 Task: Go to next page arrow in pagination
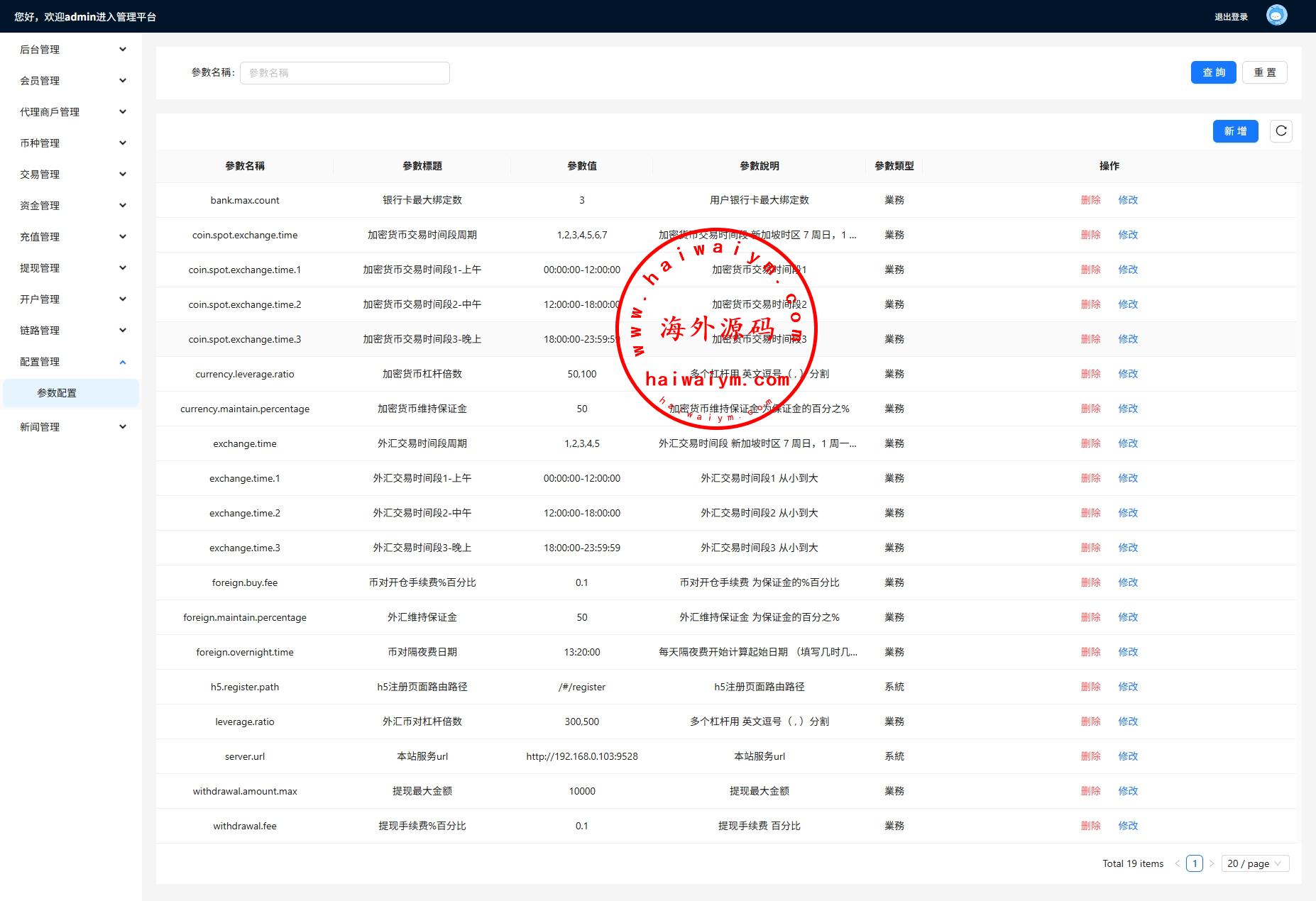tap(1212, 863)
